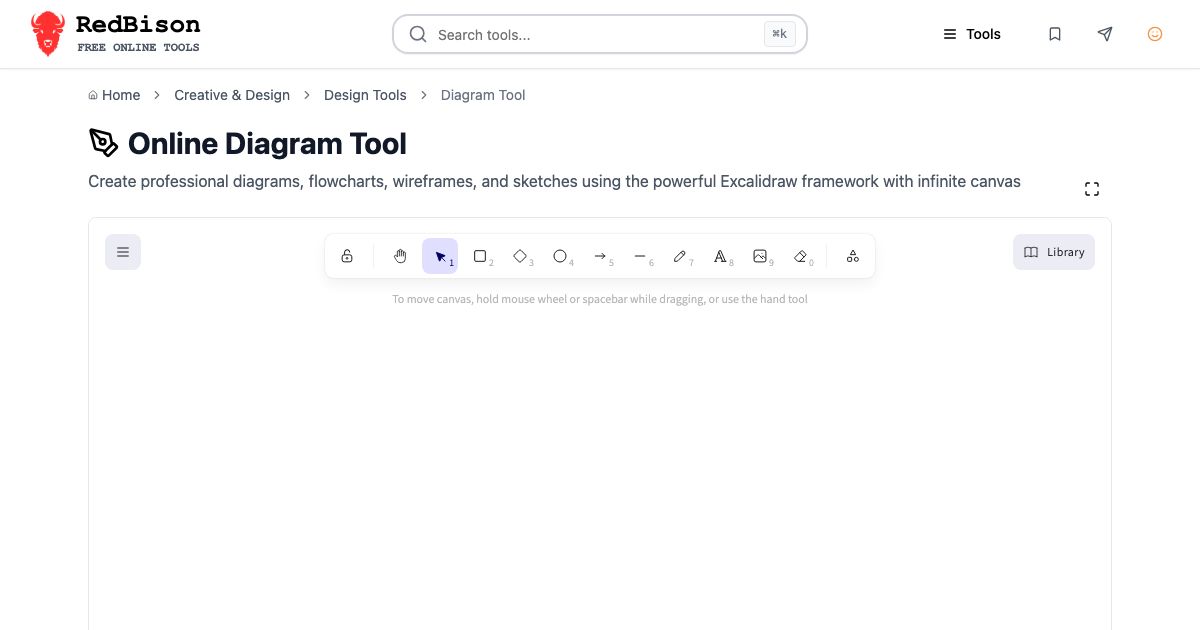Click the move canvas hint text

click(600, 299)
